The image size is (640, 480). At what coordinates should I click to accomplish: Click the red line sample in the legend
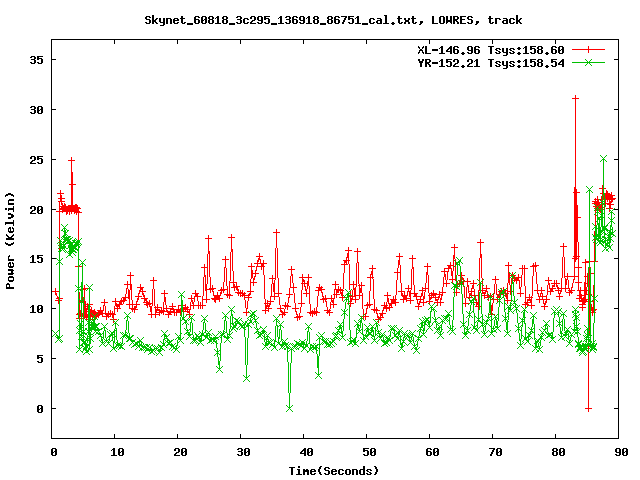pos(588,50)
